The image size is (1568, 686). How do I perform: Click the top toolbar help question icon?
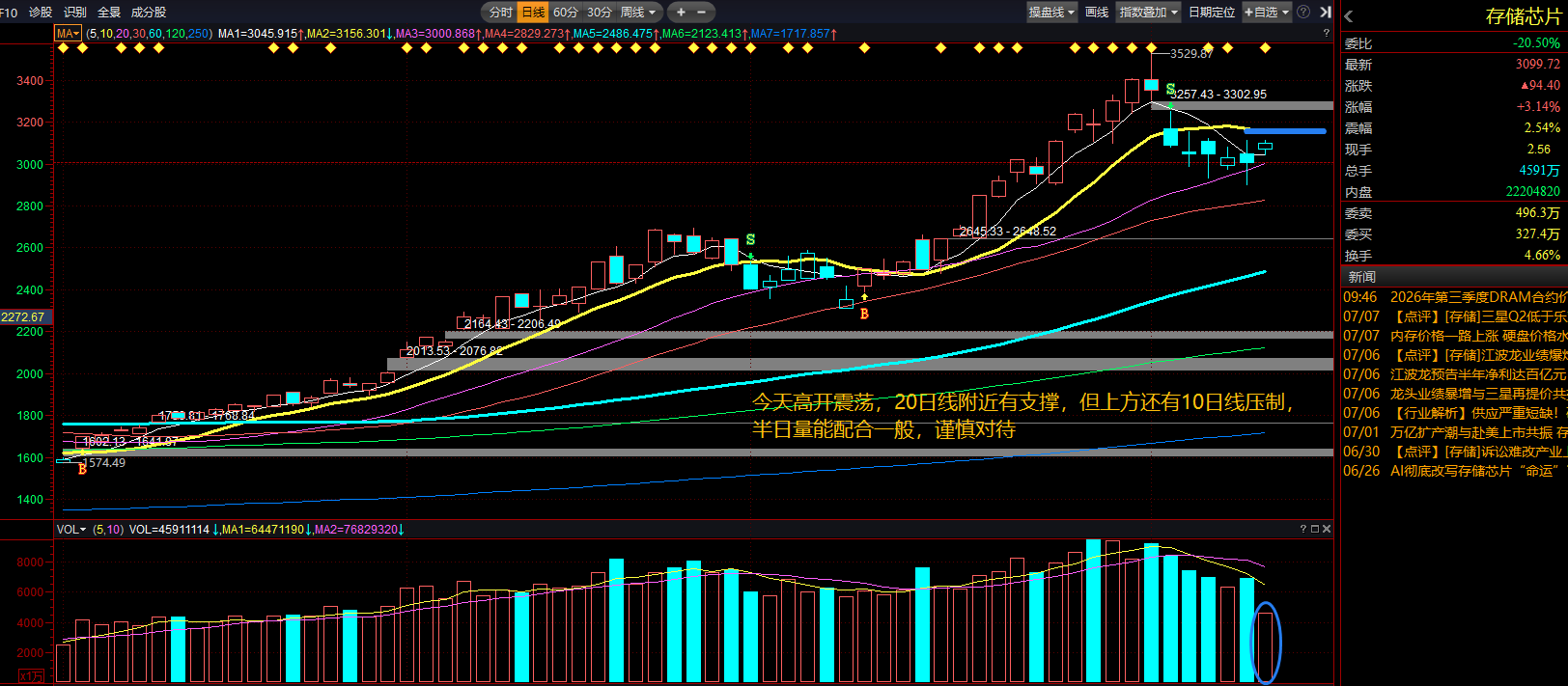(x=1303, y=13)
